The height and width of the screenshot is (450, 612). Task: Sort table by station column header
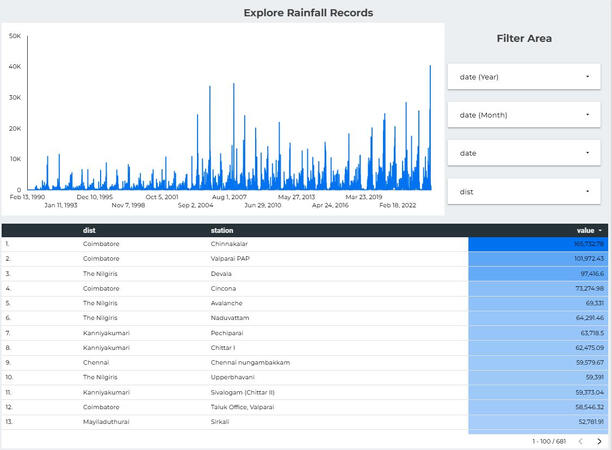pos(222,230)
